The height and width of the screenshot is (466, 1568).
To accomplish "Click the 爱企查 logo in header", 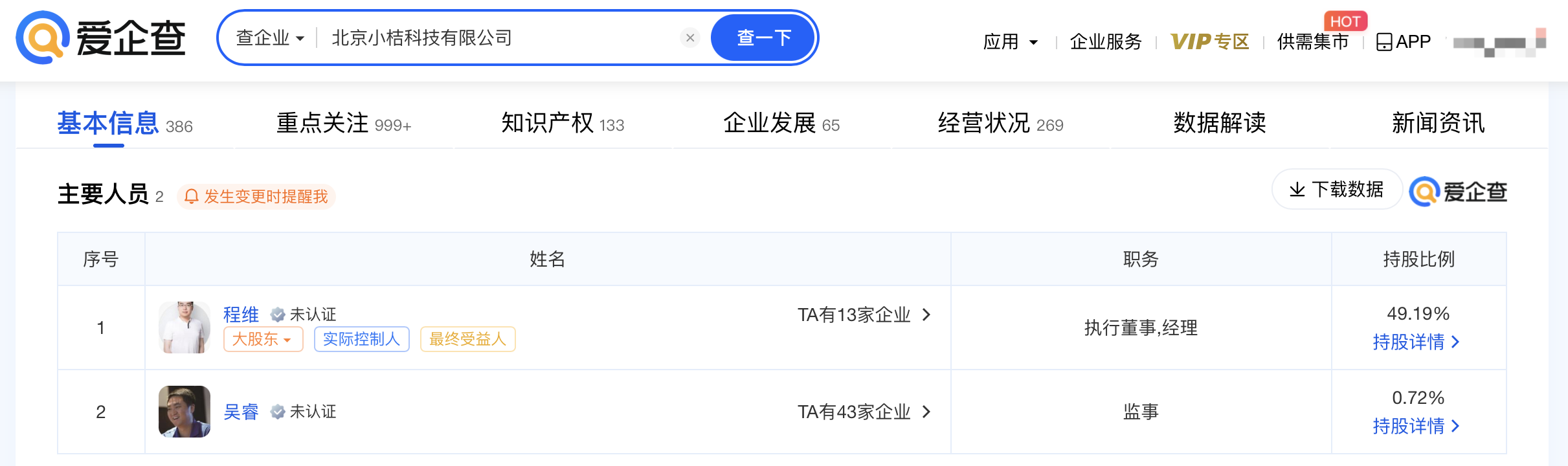I will point(101,38).
